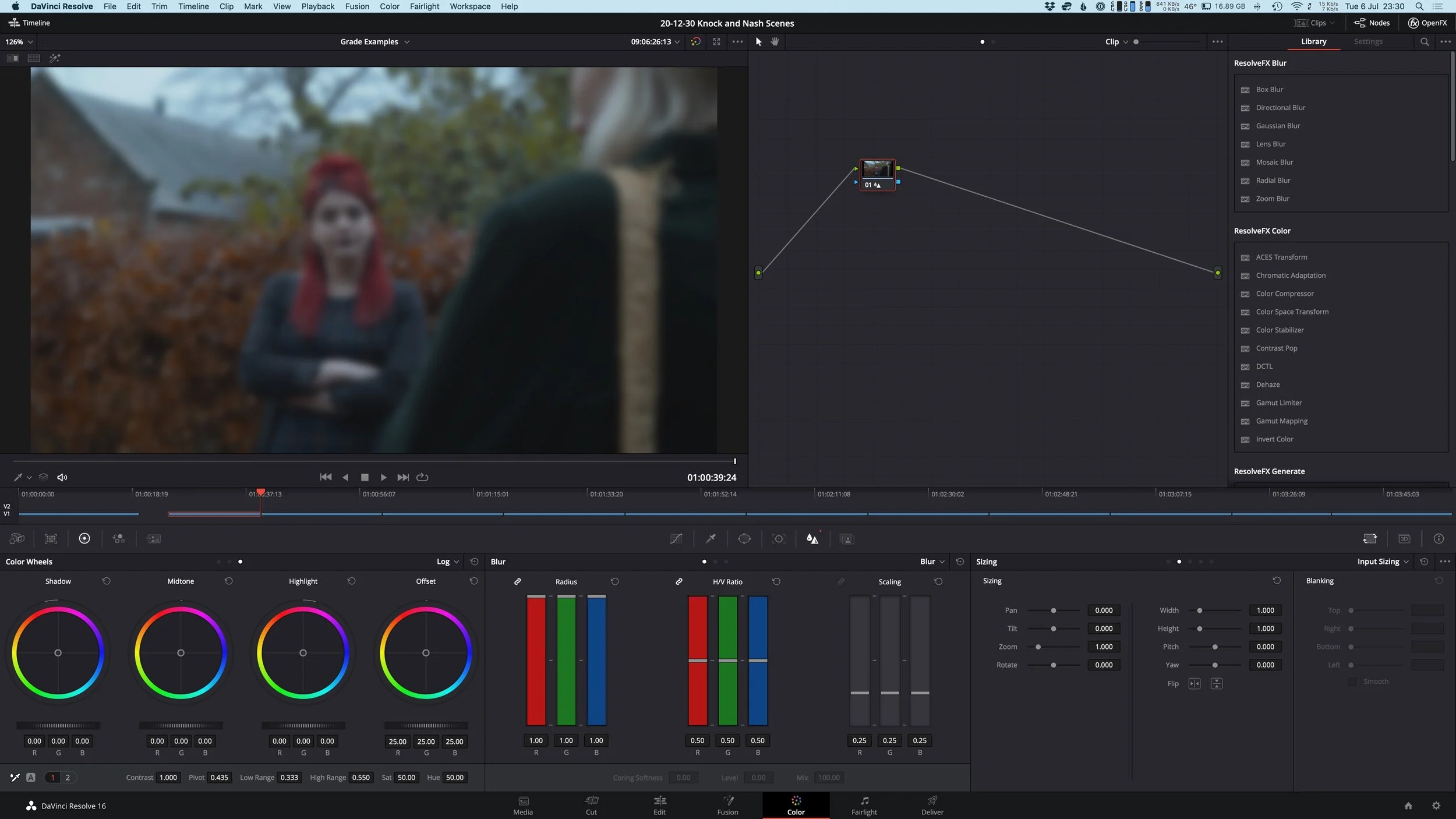Click the Contrast value field
1456x819 pixels.
[168, 778]
